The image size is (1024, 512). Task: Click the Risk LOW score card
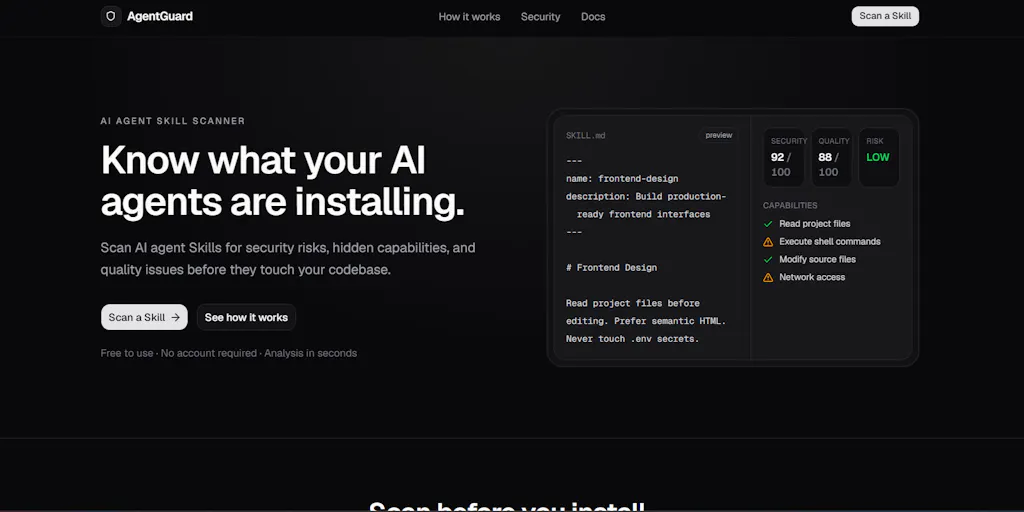pos(879,157)
